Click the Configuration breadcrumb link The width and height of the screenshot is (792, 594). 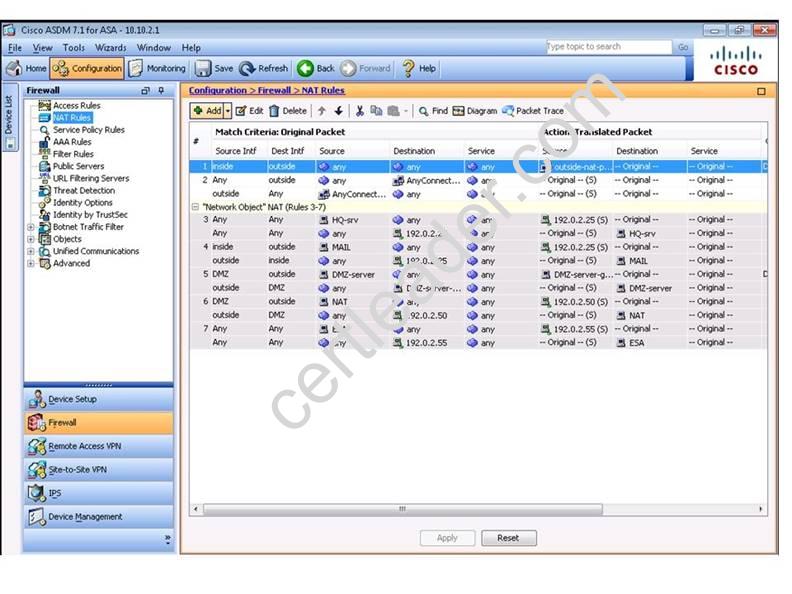(x=218, y=90)
